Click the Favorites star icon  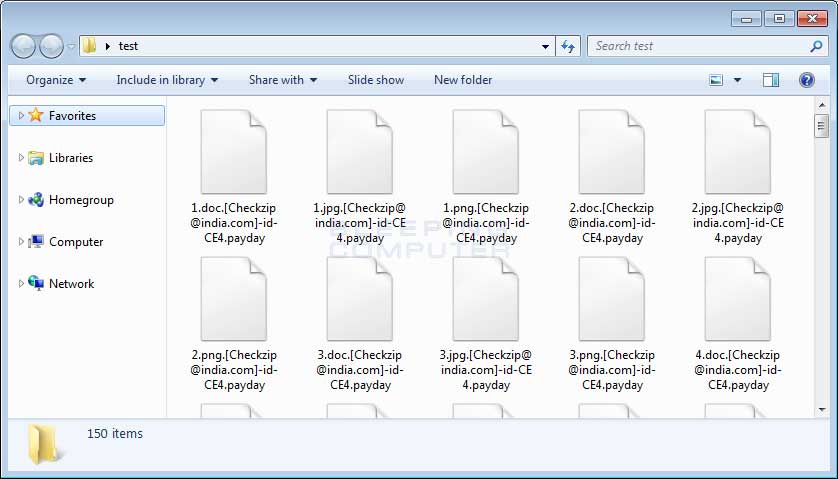tap(36, 115)
